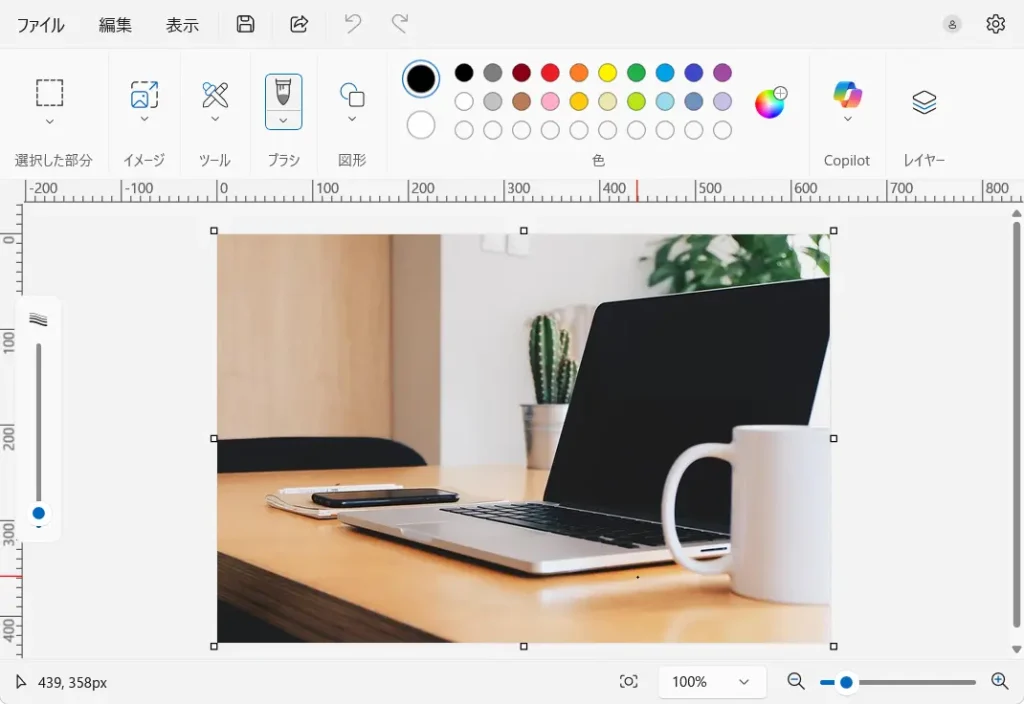Pick the dark red palette swatch
The width and height of the screenshot is (1024, 704).
click(x=521, y=72)
